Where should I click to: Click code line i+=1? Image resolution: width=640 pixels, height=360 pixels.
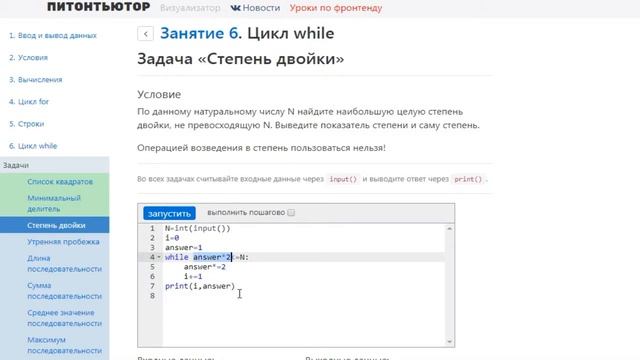193,277
